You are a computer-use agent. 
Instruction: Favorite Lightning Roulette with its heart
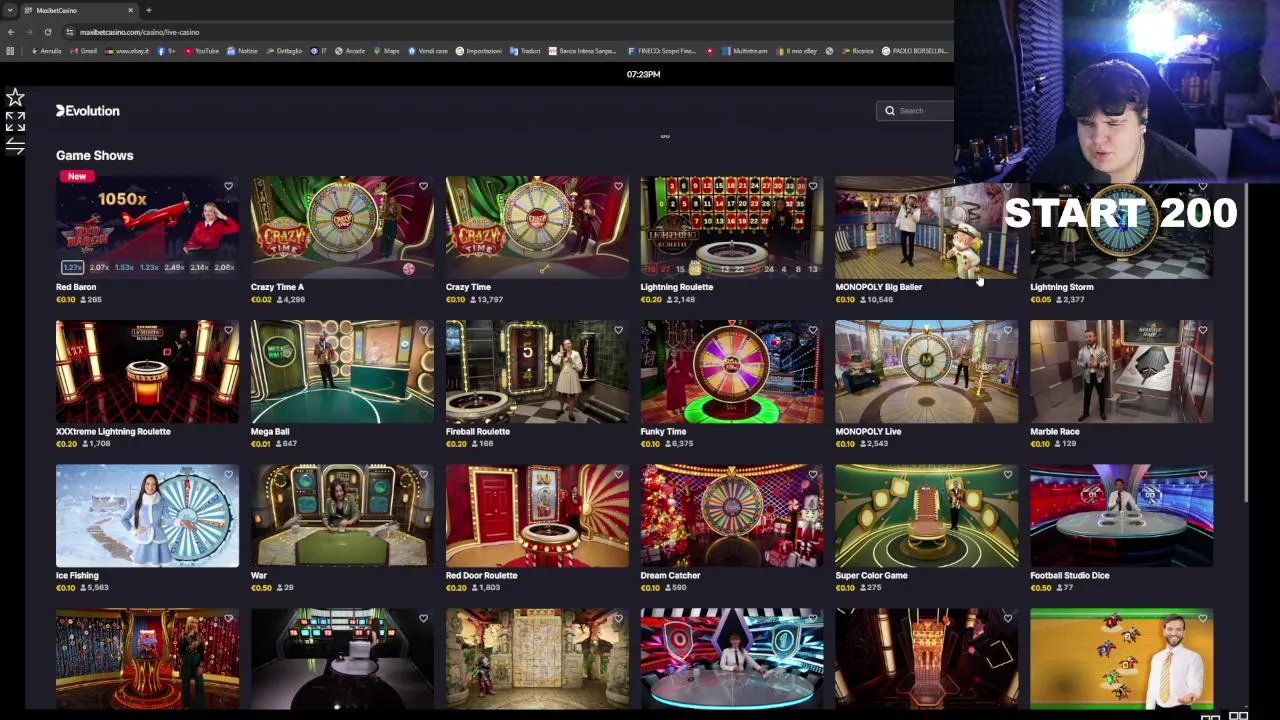(x=813, y=186)
